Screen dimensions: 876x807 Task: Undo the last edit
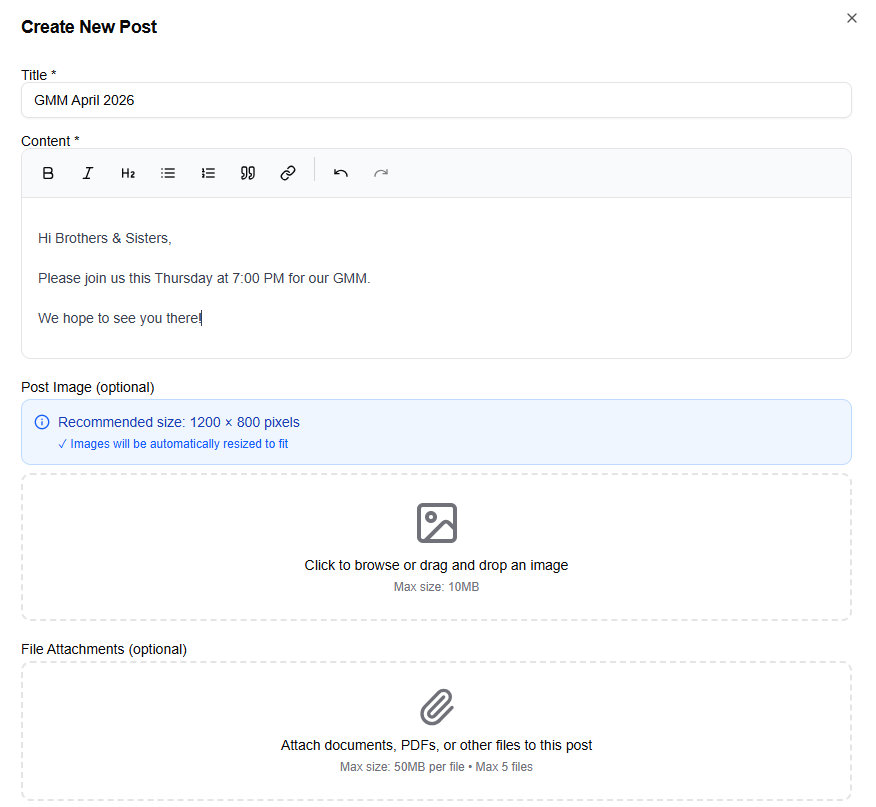pyautogui.click(x=340, y=172)
